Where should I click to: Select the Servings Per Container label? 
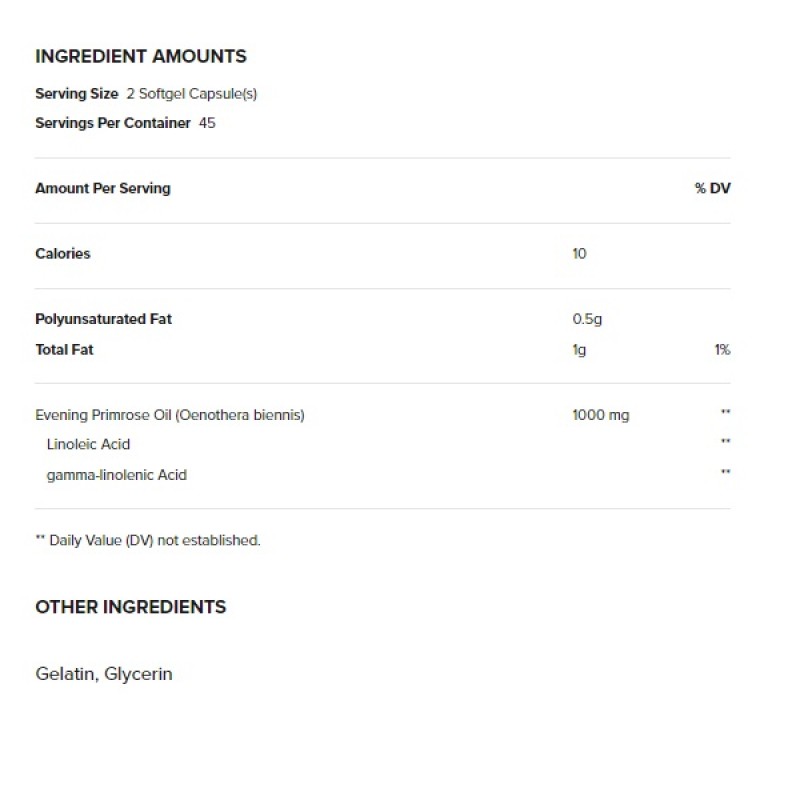(113, 123)
